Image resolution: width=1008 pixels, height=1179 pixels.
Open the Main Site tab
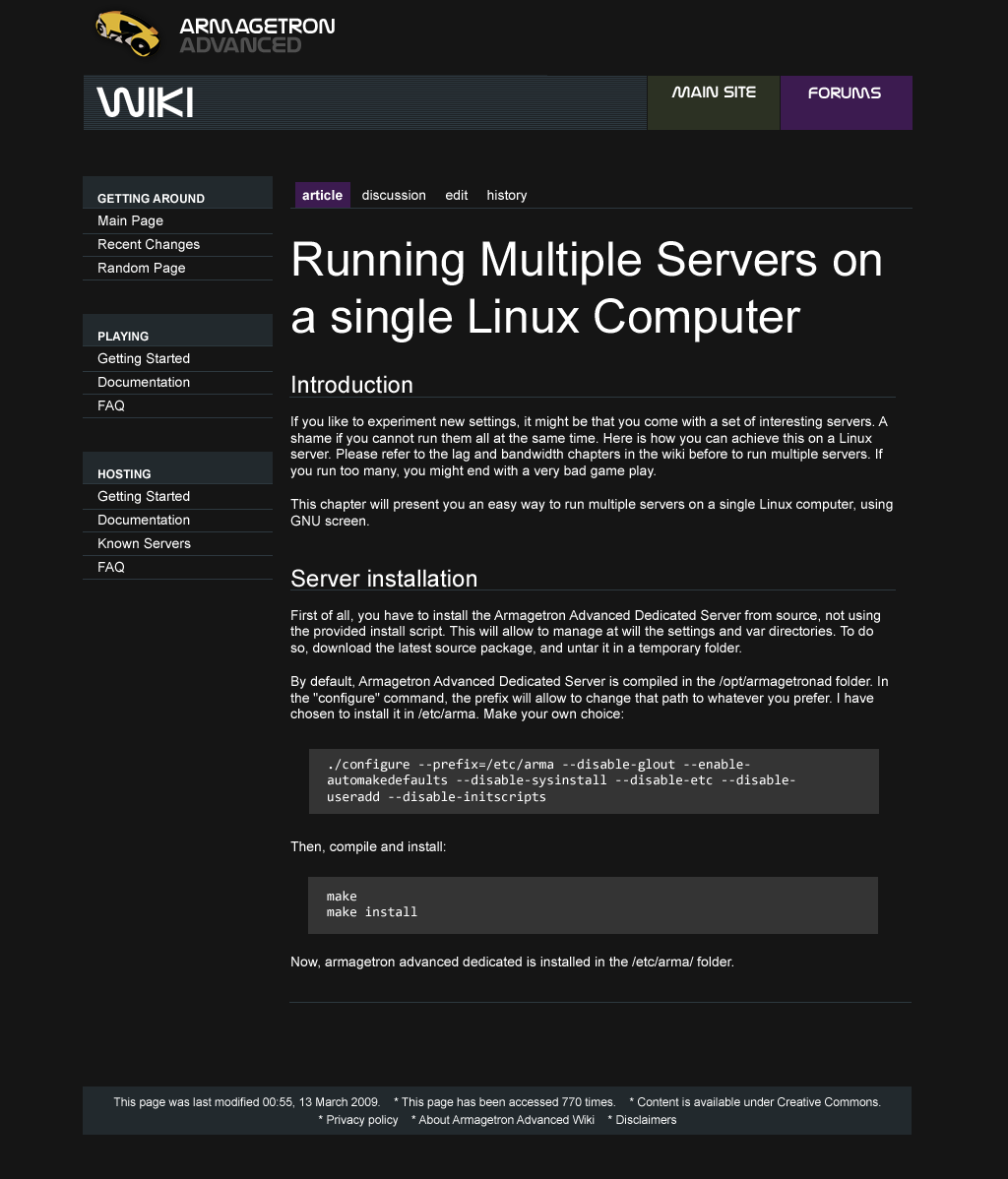click(x=714, y=93)
